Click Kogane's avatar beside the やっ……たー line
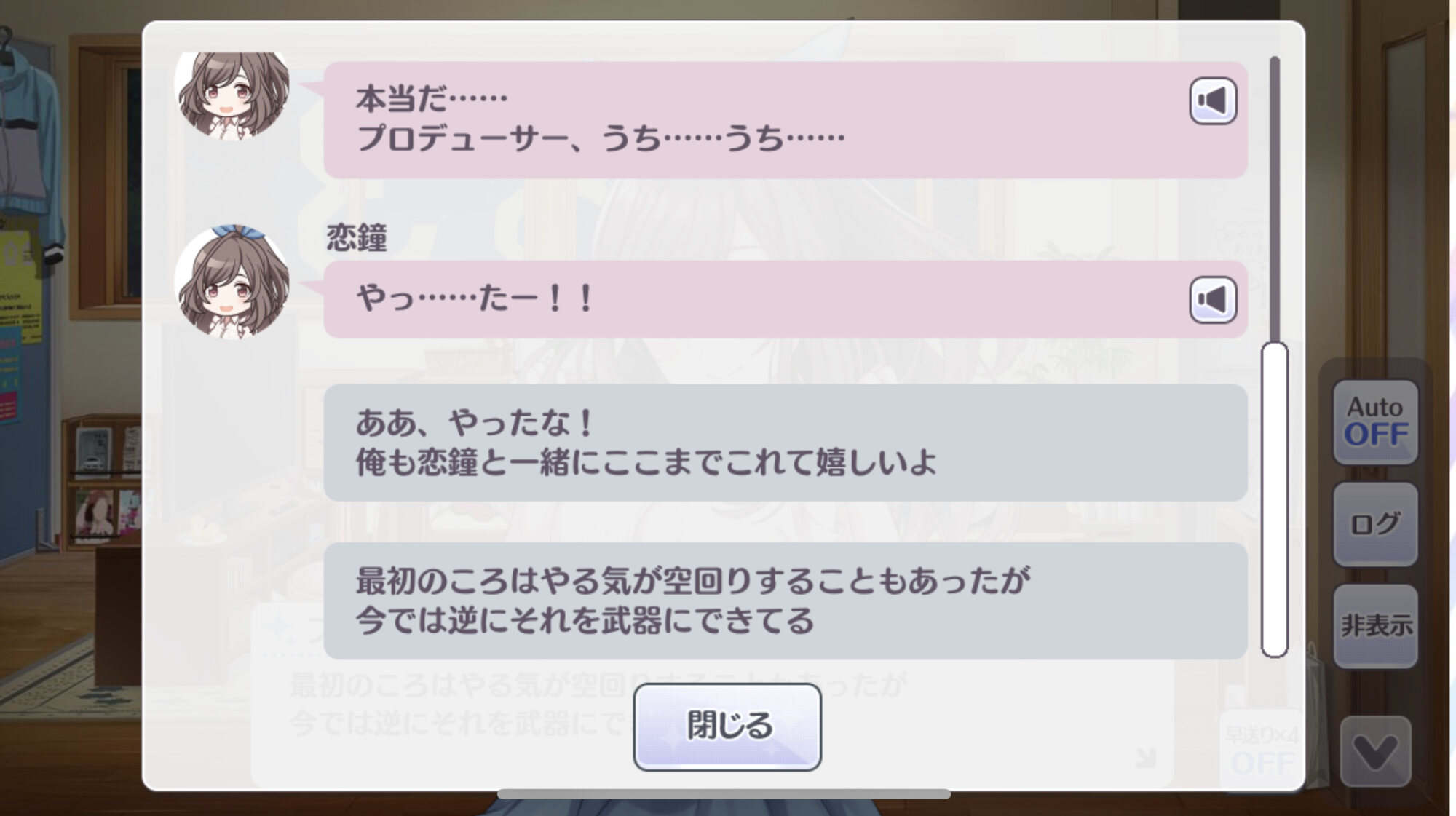1456x816 pixels. click(x=232, y=282)
